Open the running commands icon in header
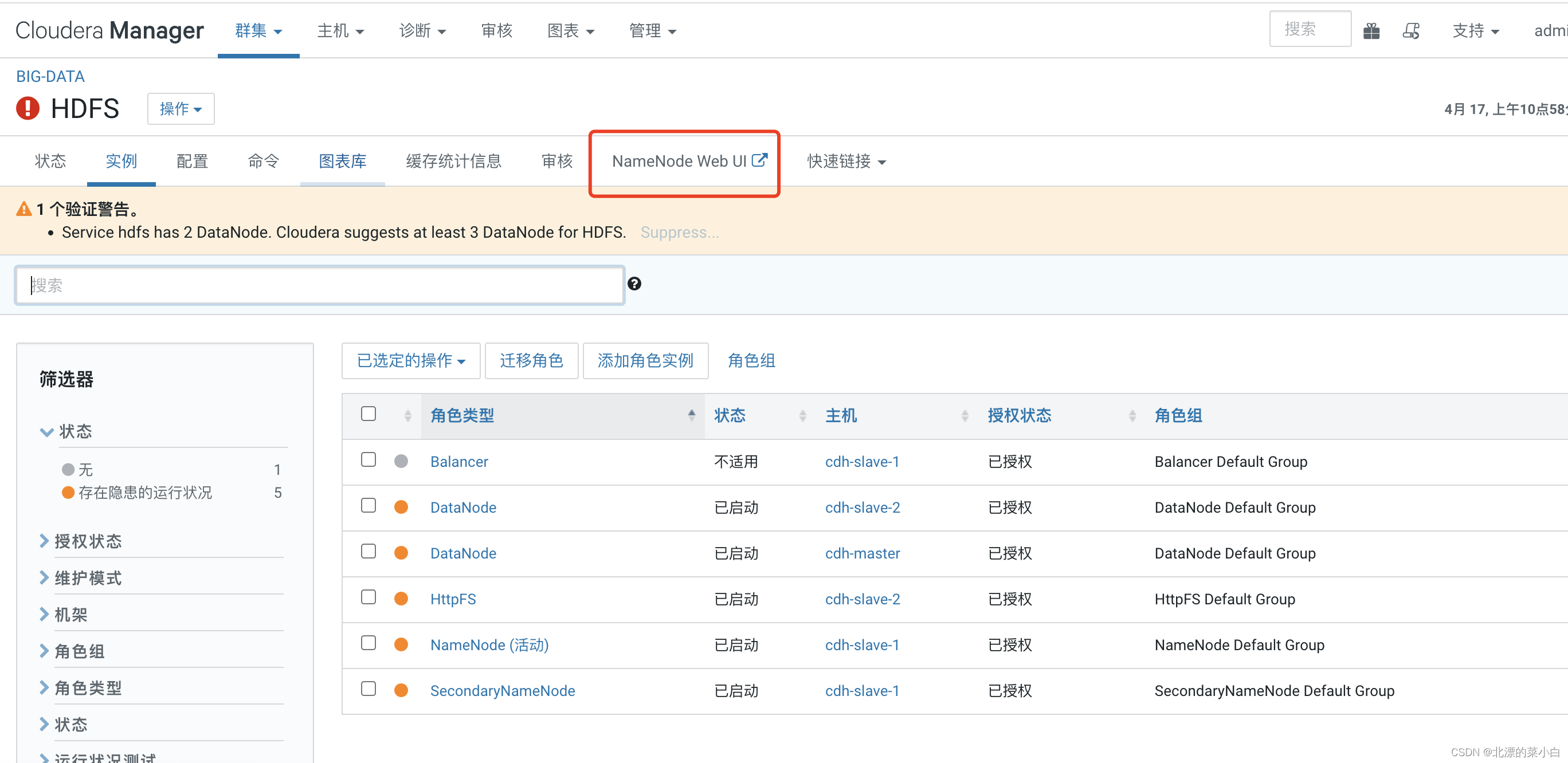 [x=1411, y=30]
